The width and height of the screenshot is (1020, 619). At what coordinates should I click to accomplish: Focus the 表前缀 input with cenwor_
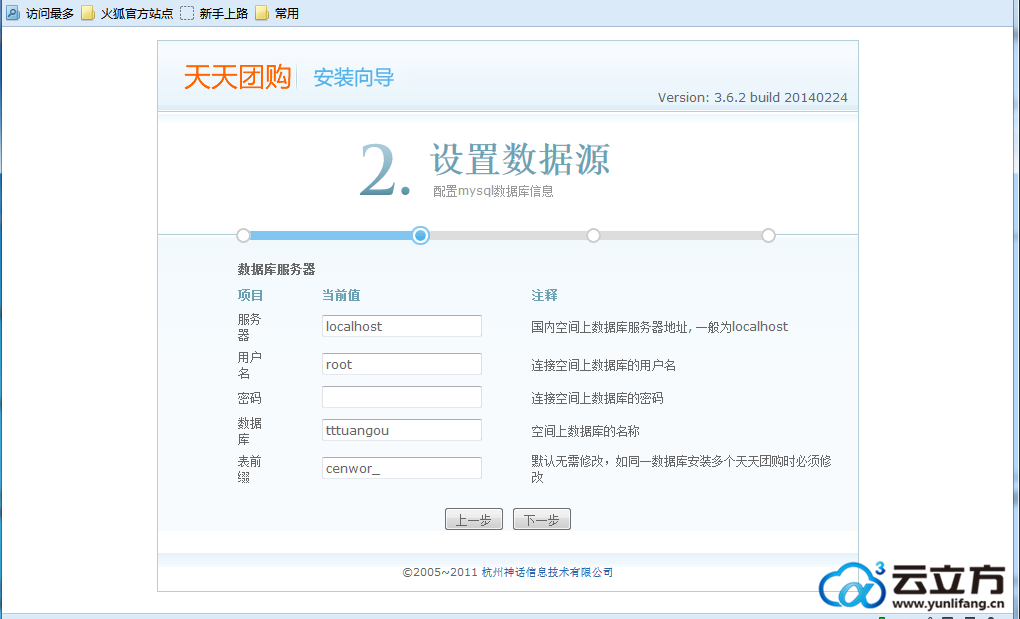click(401, 468)
